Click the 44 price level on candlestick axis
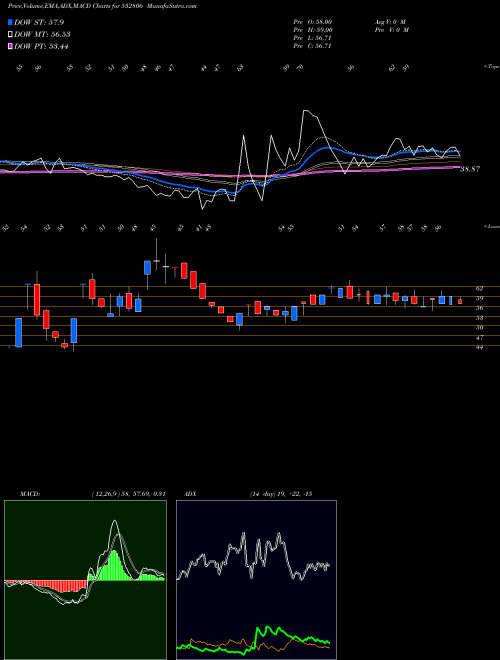Screen dimensions: 500x660 (x=479, y=347)
